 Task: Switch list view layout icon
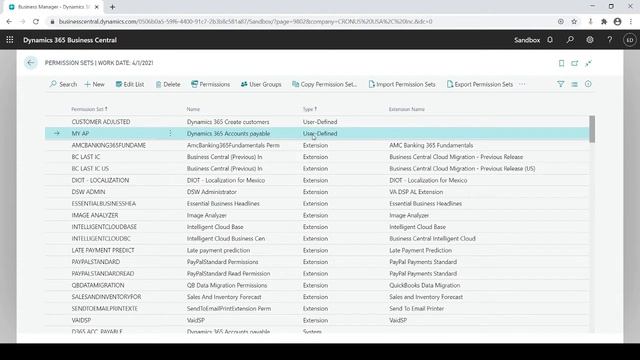tap(574, 84)
